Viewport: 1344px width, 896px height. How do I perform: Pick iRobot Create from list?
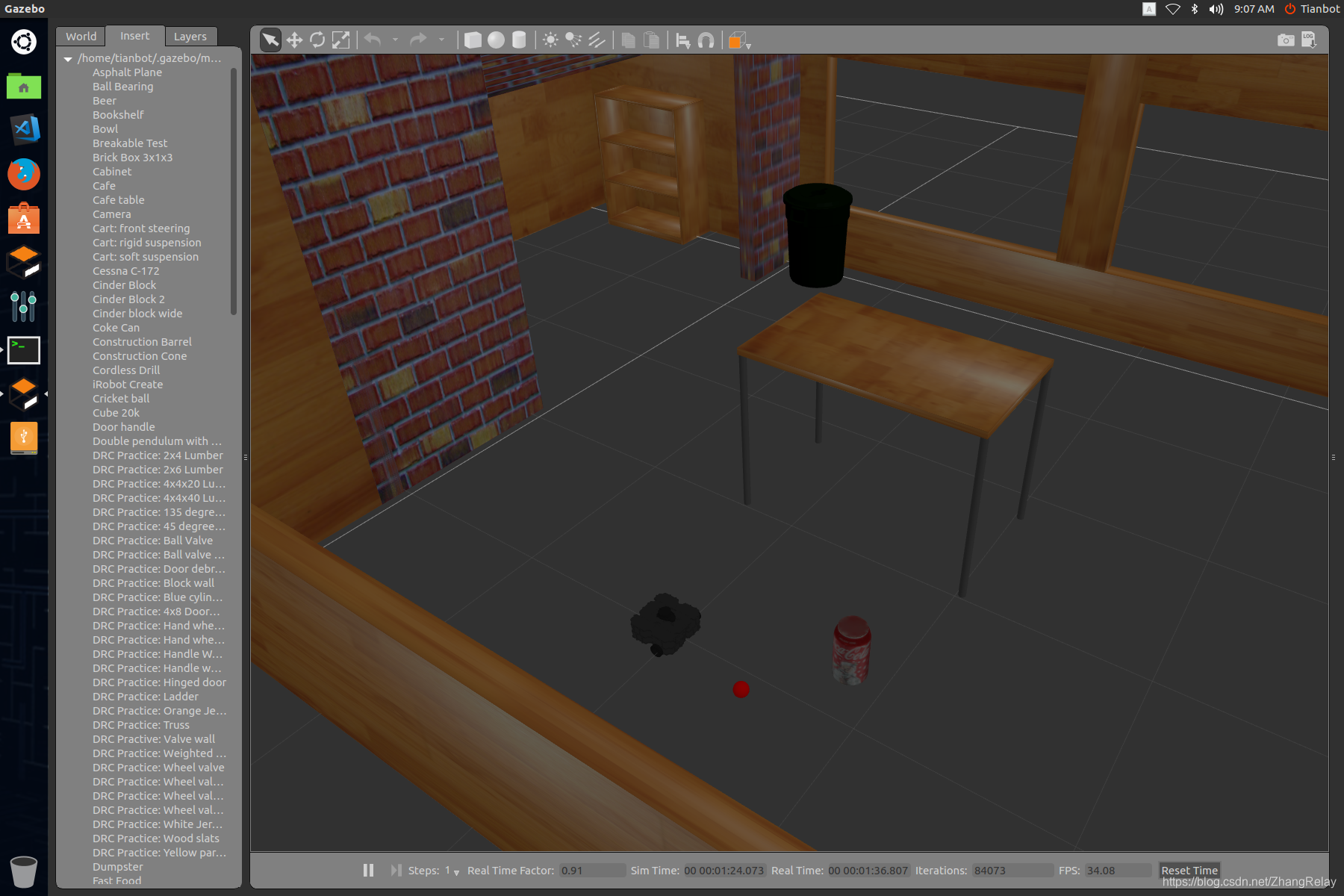128,385
